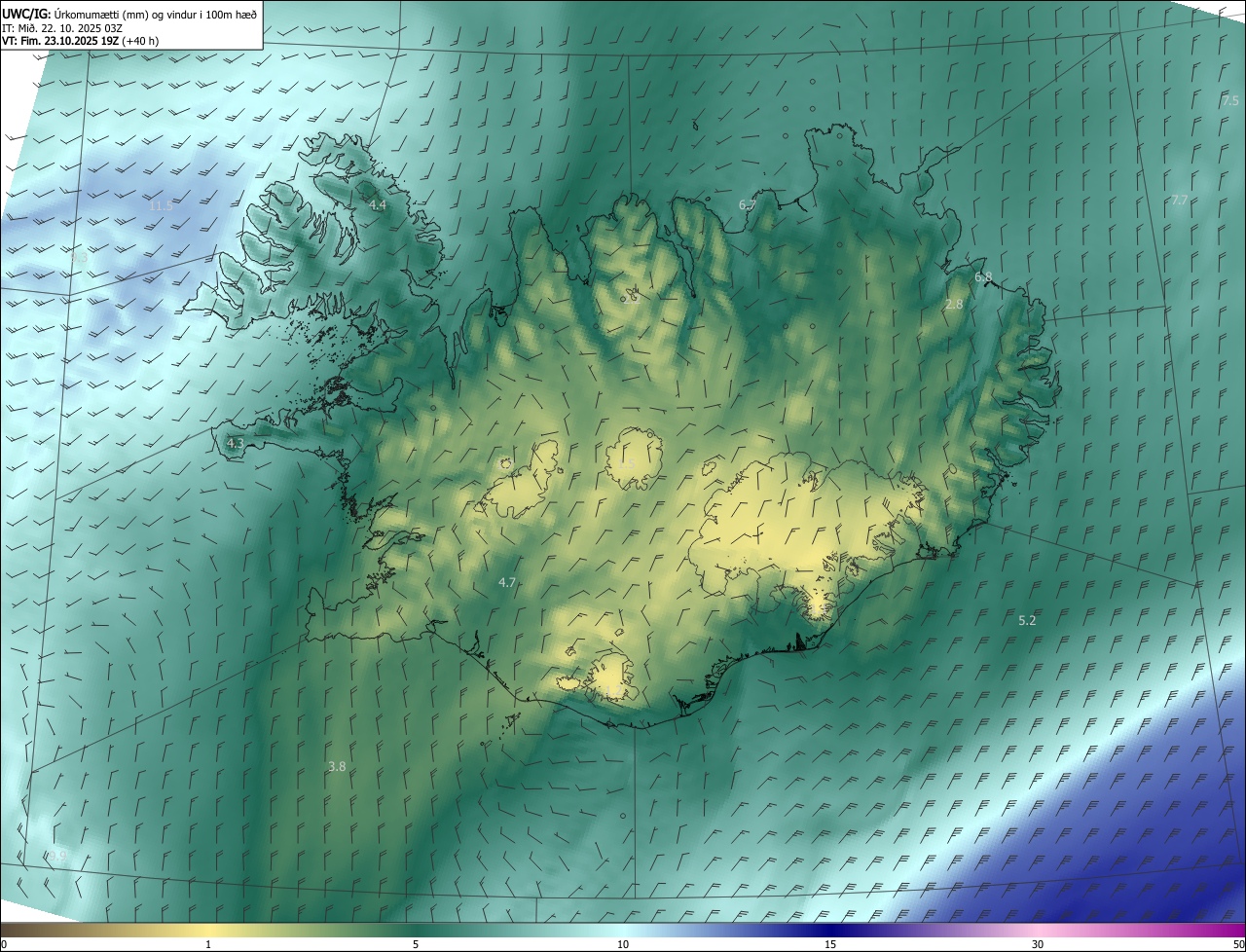Click the colorbar tick label 30
This screenshot has height=952, width=1246.
pos(1038,944)
